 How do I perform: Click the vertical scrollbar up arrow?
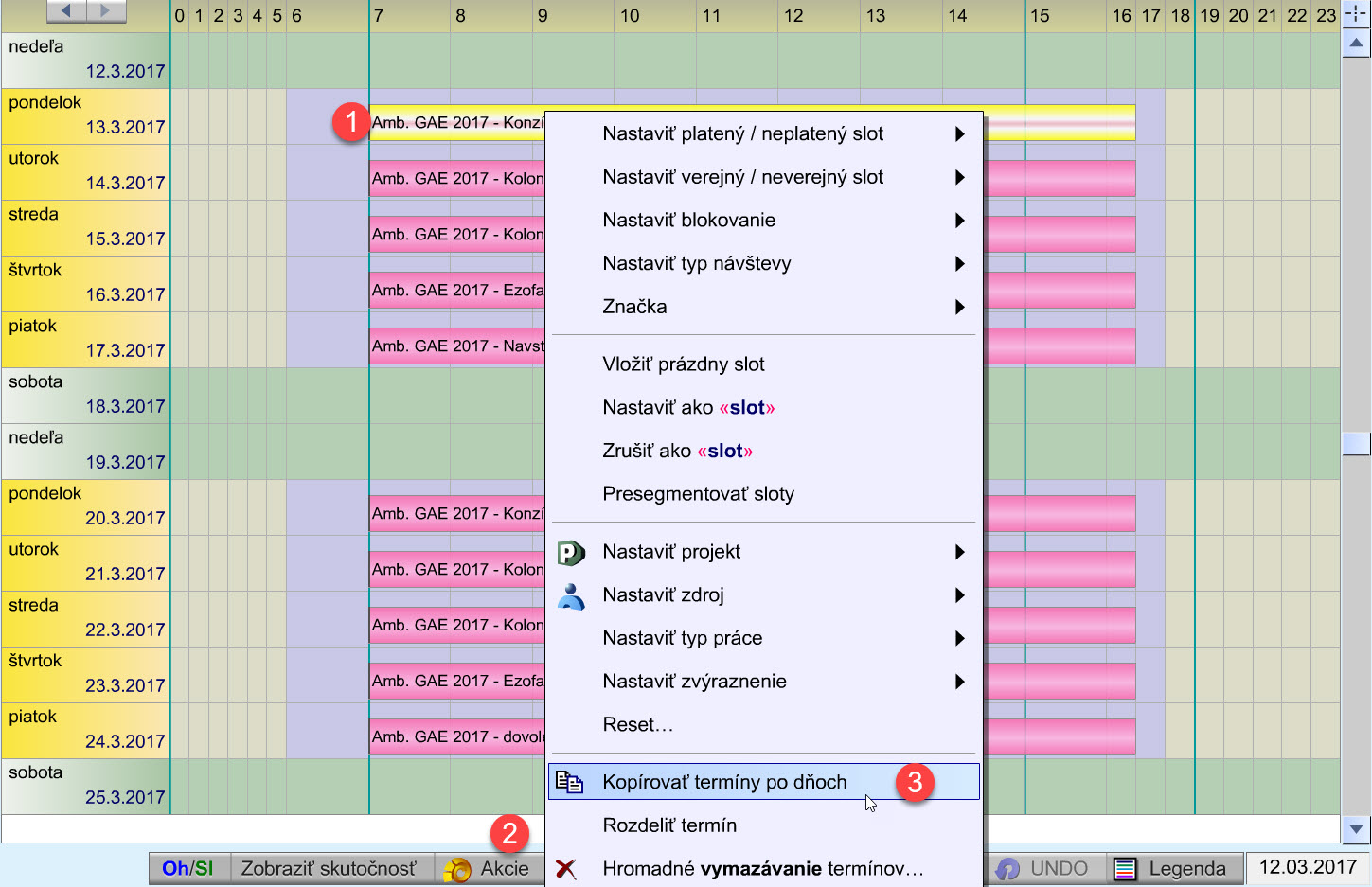pyautogui.click(x=1356, y=44)
